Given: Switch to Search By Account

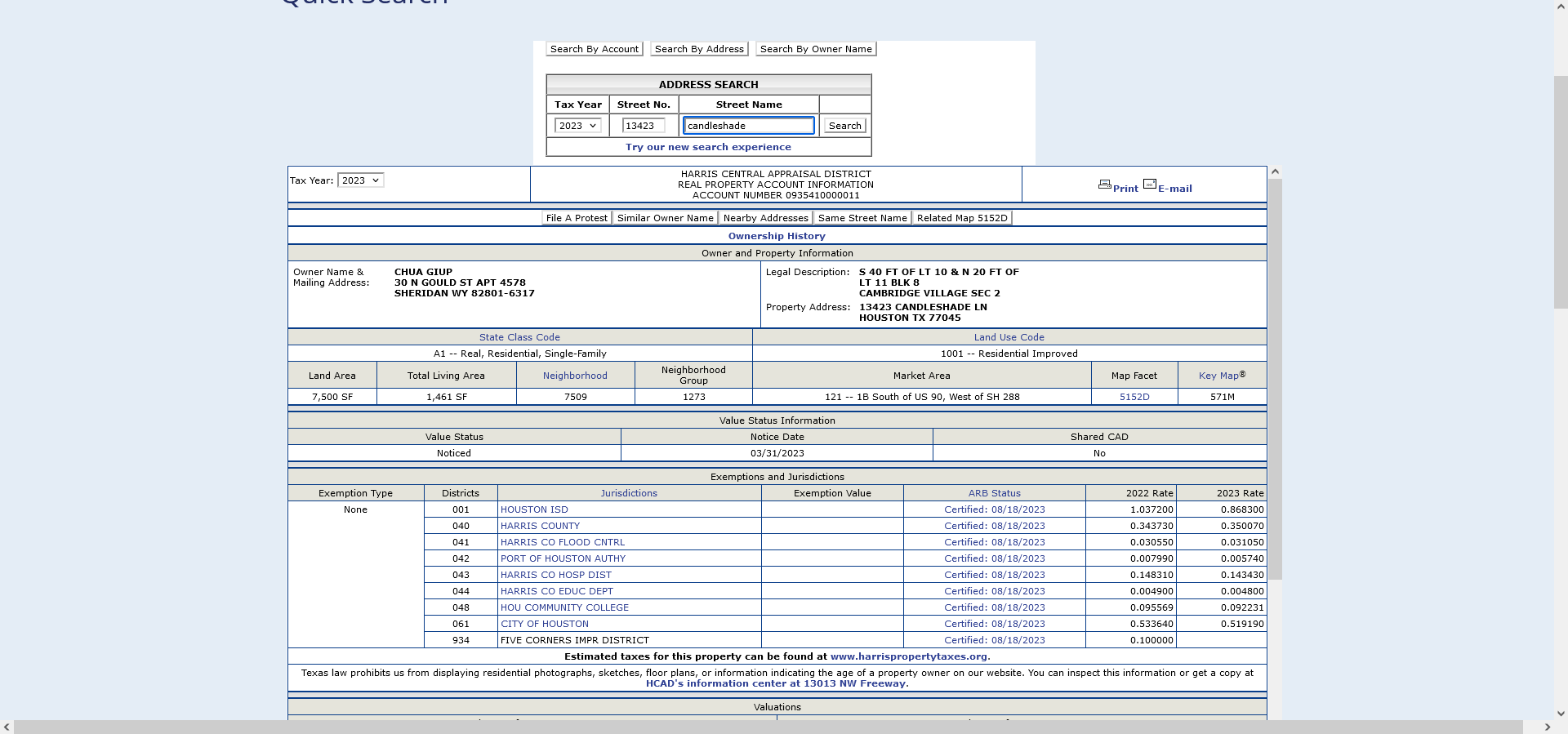Looking at the screenshot, I should (595, 49).
